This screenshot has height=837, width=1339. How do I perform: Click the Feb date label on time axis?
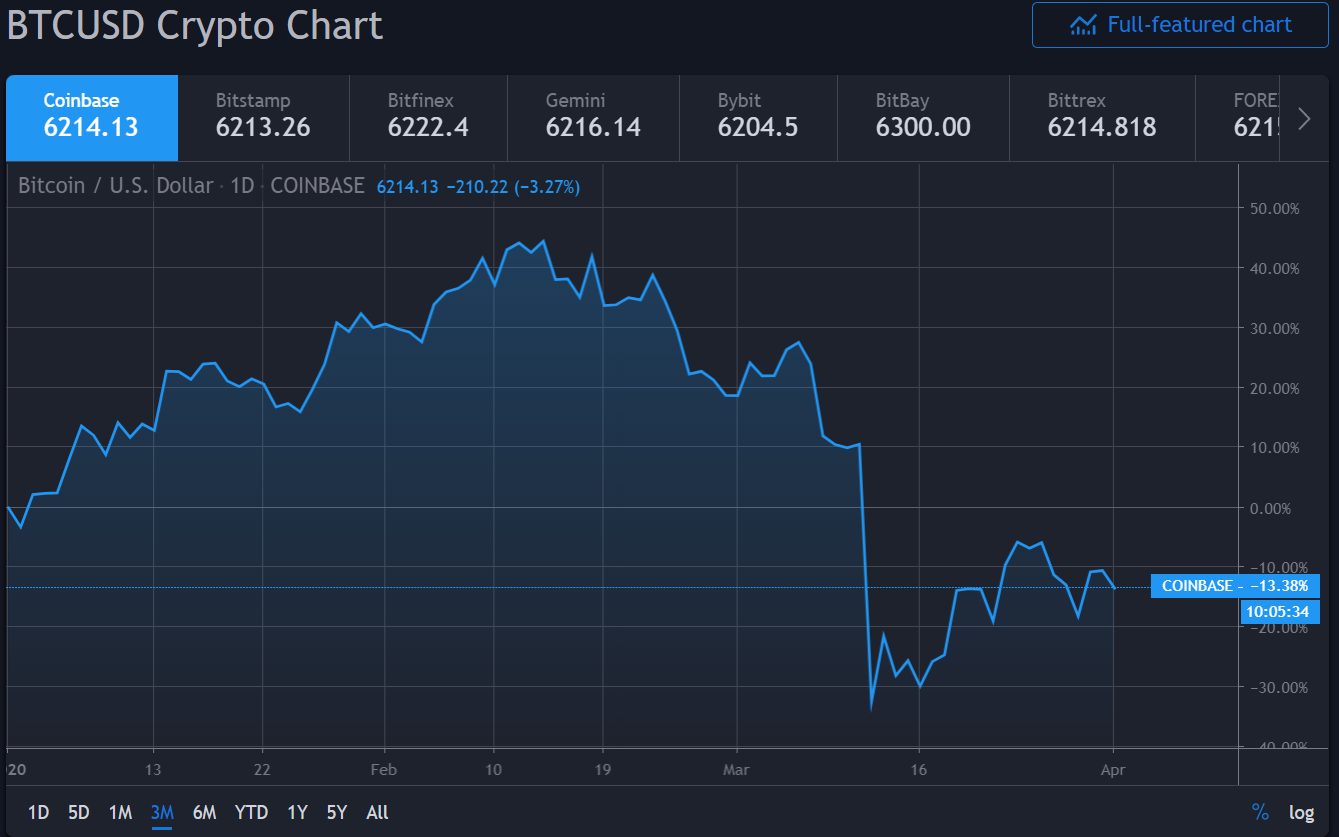tap(384, 769)
